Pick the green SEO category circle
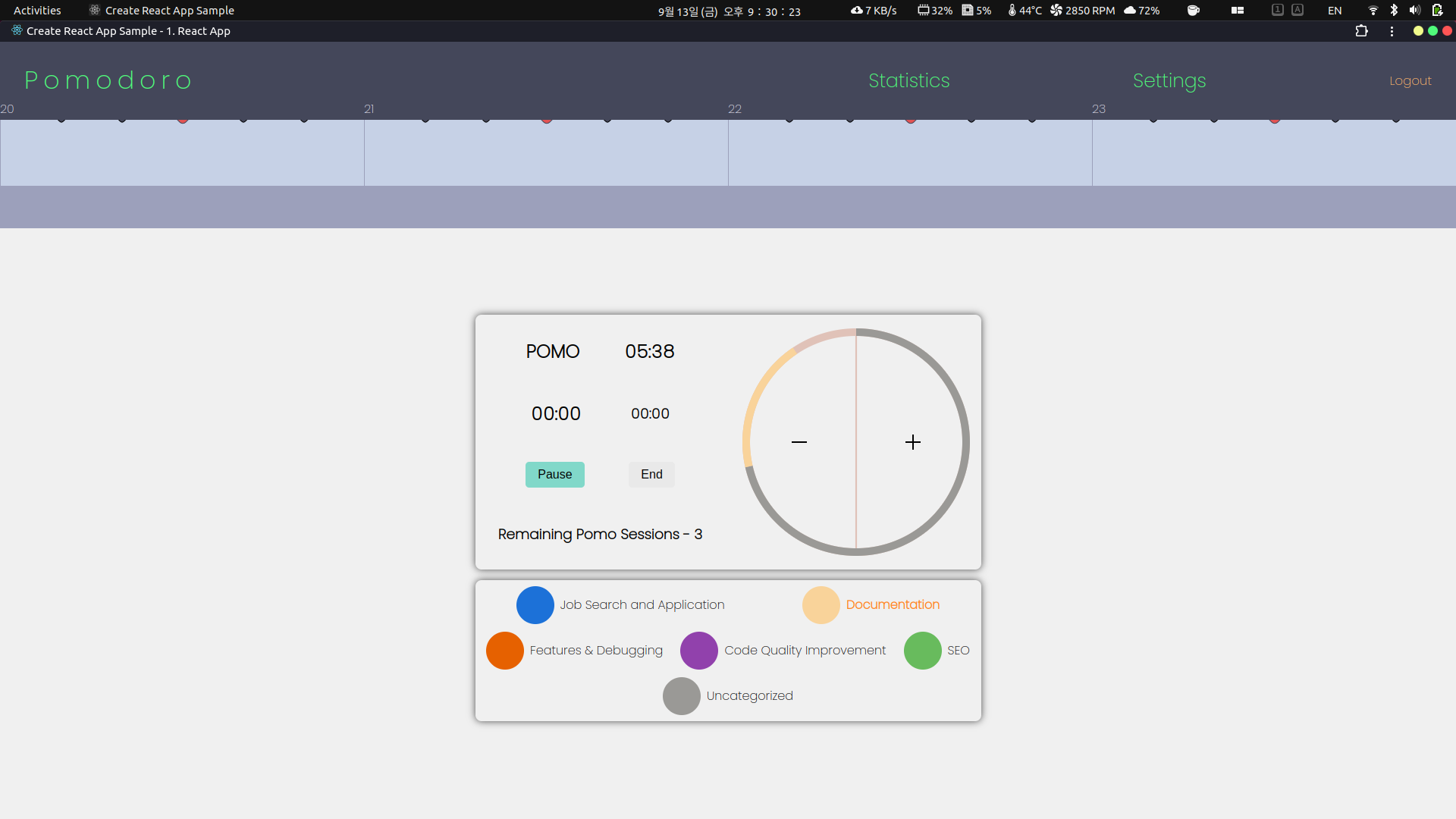This screenshot has width=1456, height=819. click(x=923, y=651)
